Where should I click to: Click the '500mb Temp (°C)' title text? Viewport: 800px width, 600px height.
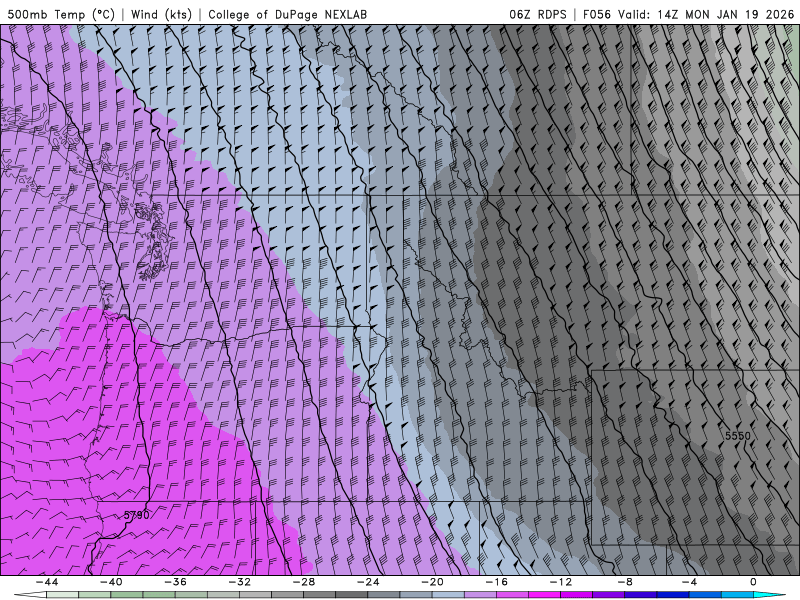(x=61, y=14)
